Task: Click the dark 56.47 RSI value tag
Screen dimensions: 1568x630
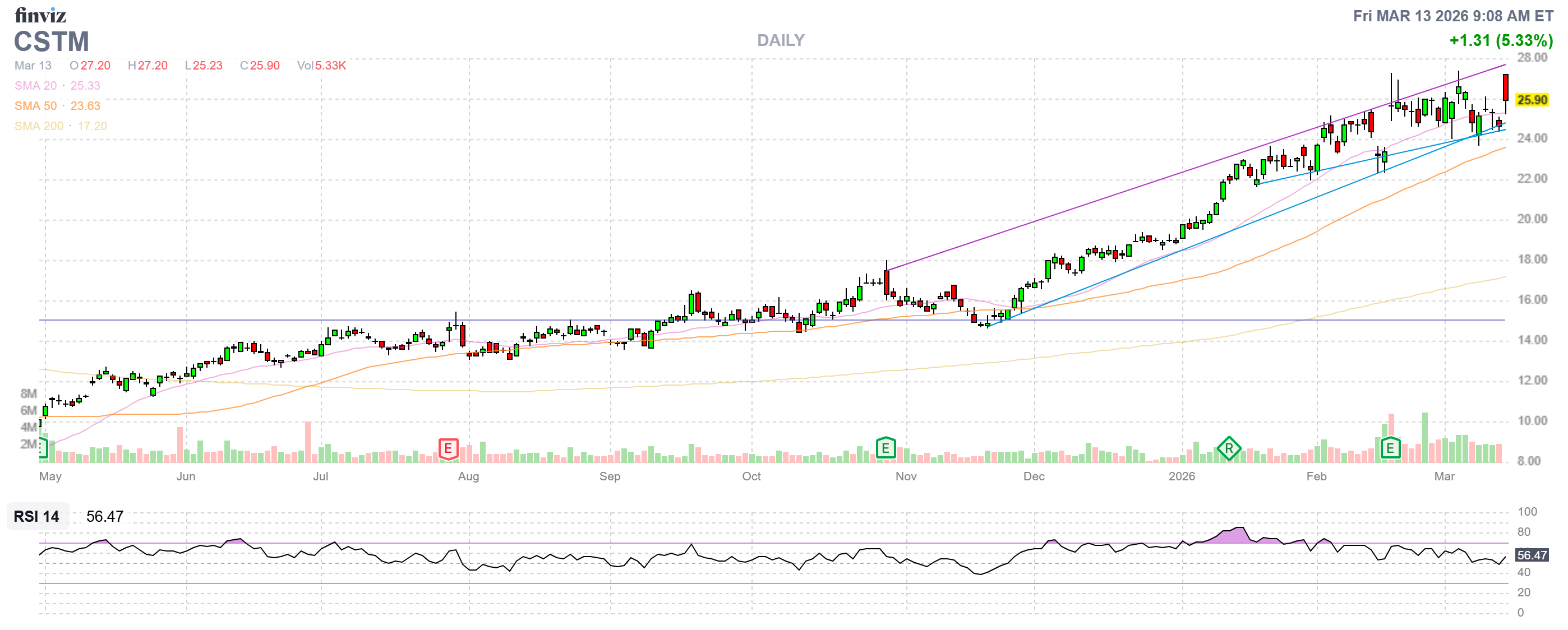Action: click(1532, 554)
